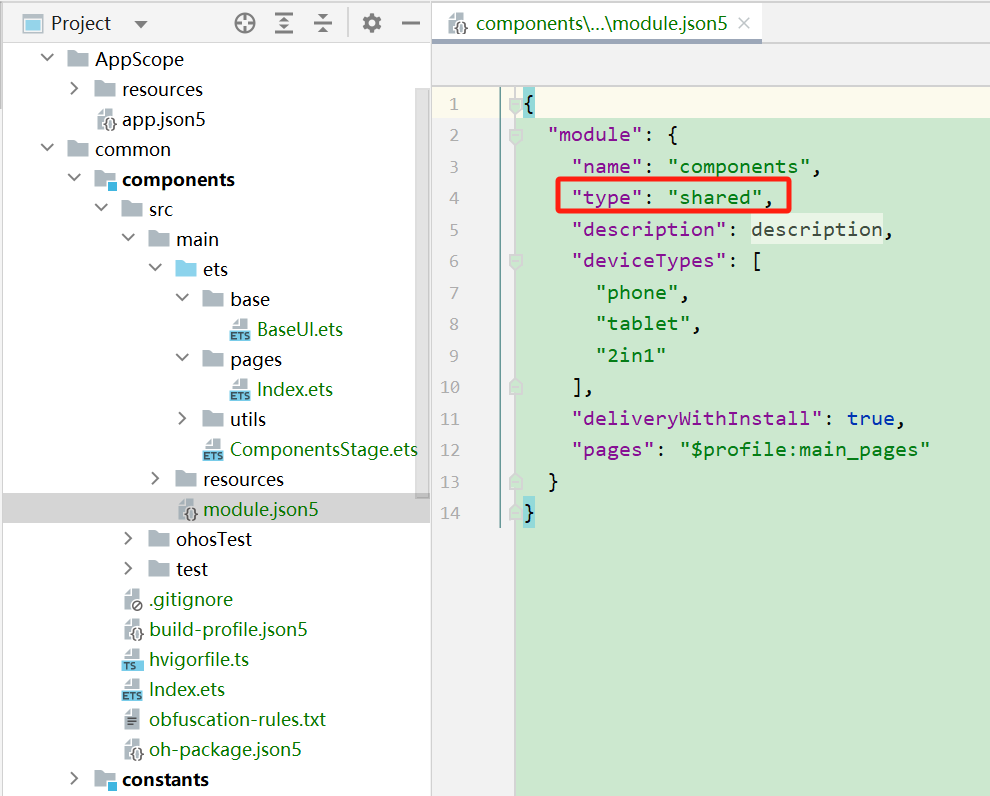Image resolution: width=990 pixels, height=796 pixels.
Task: Click build-profile.json5 file icon
Action: [133, 629]
